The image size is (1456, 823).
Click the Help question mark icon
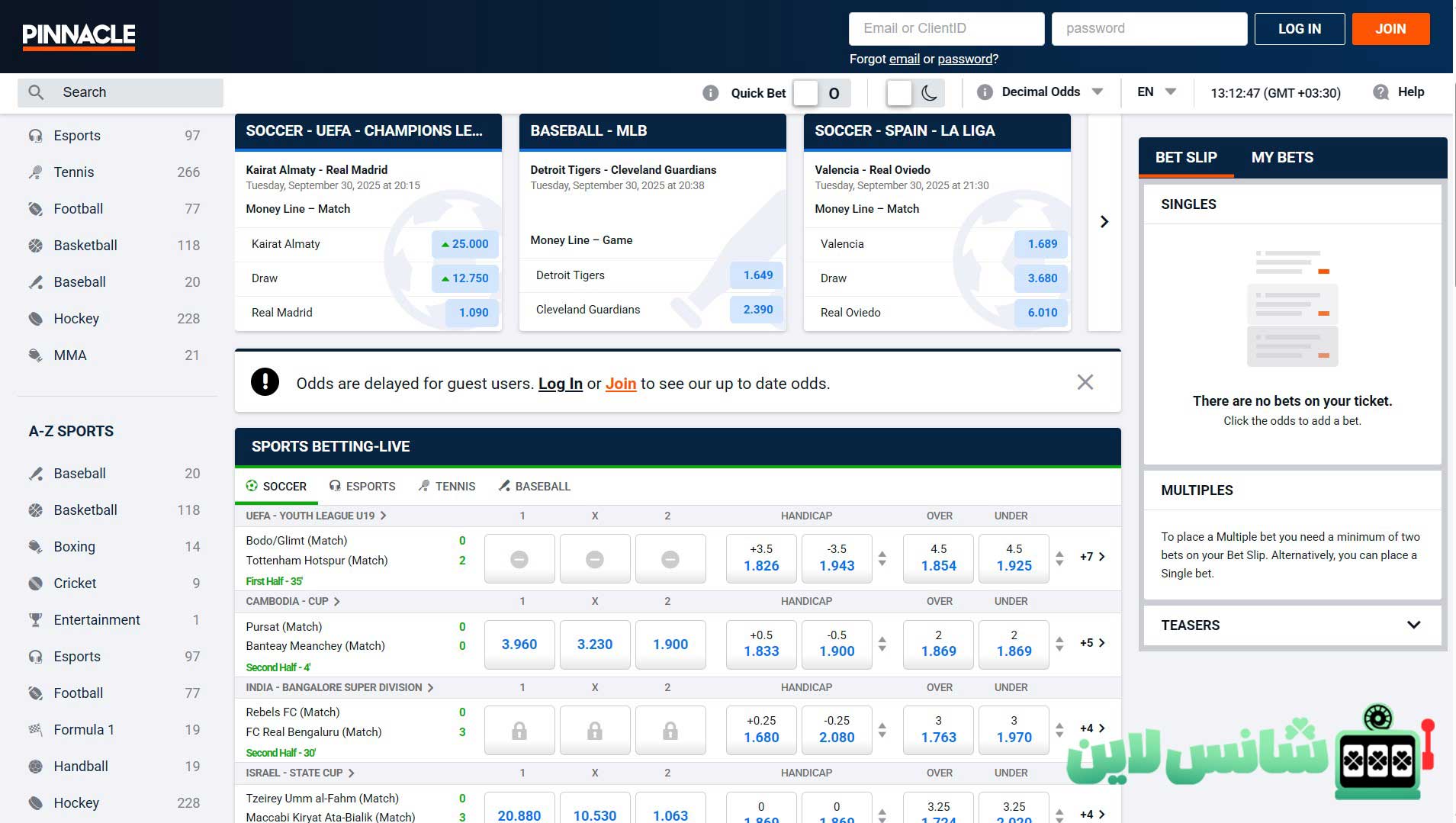click(x=1380, y=92)
